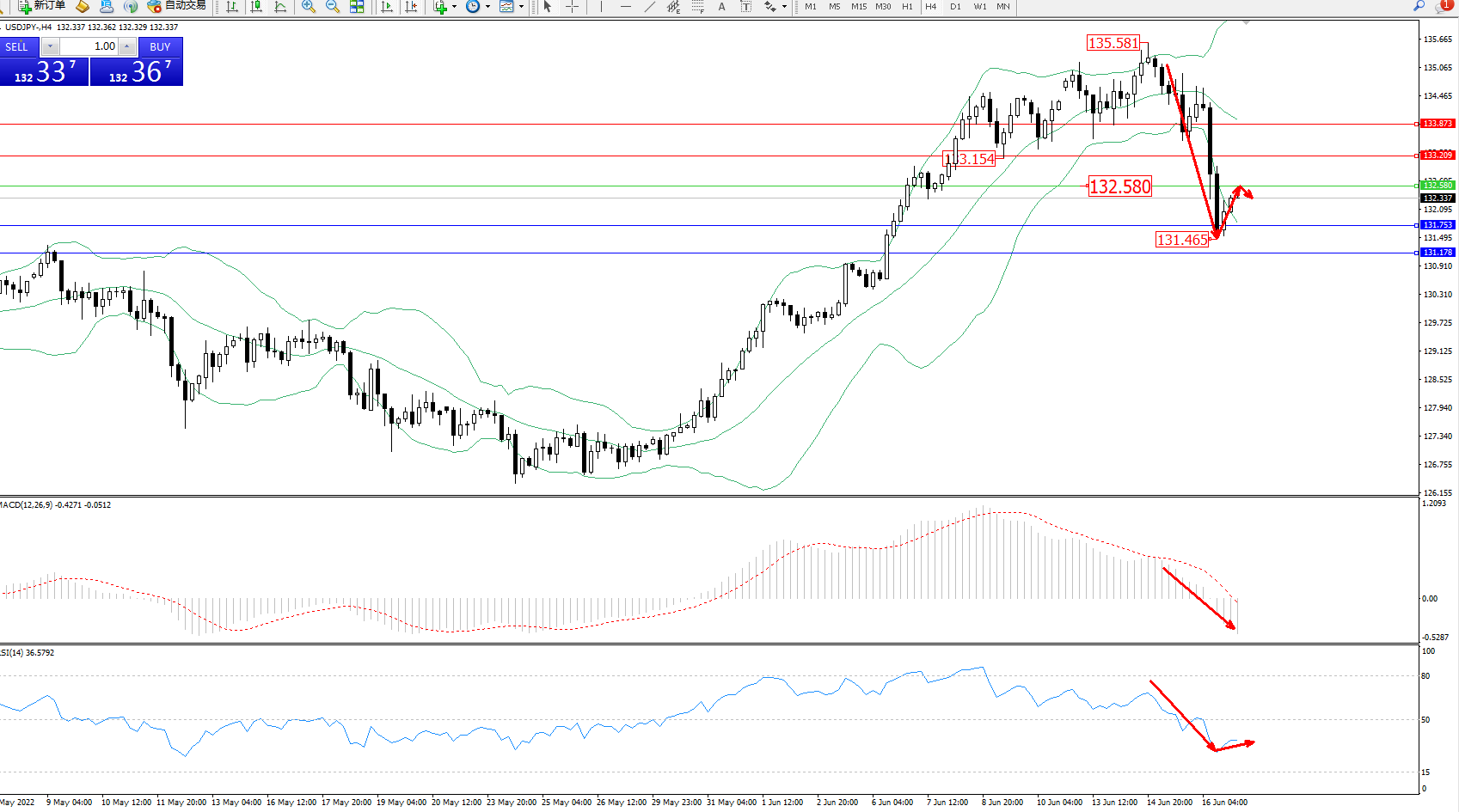The width and height of the screenshot is (1459, 812).
Task: Toggle the 自动交易 auto-trading button
Action: tap(176, 6)
